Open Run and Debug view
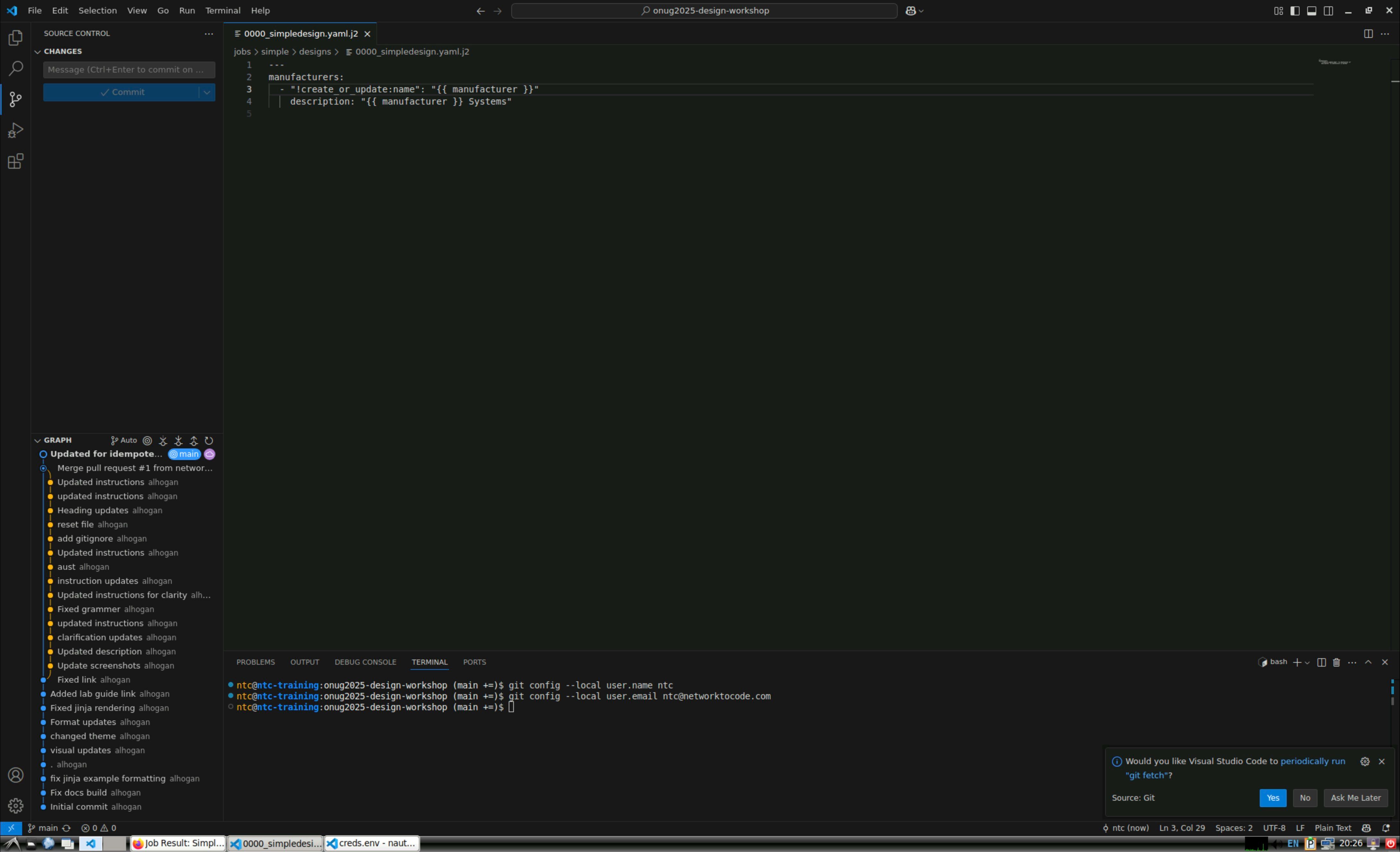 tap(15, 131)
